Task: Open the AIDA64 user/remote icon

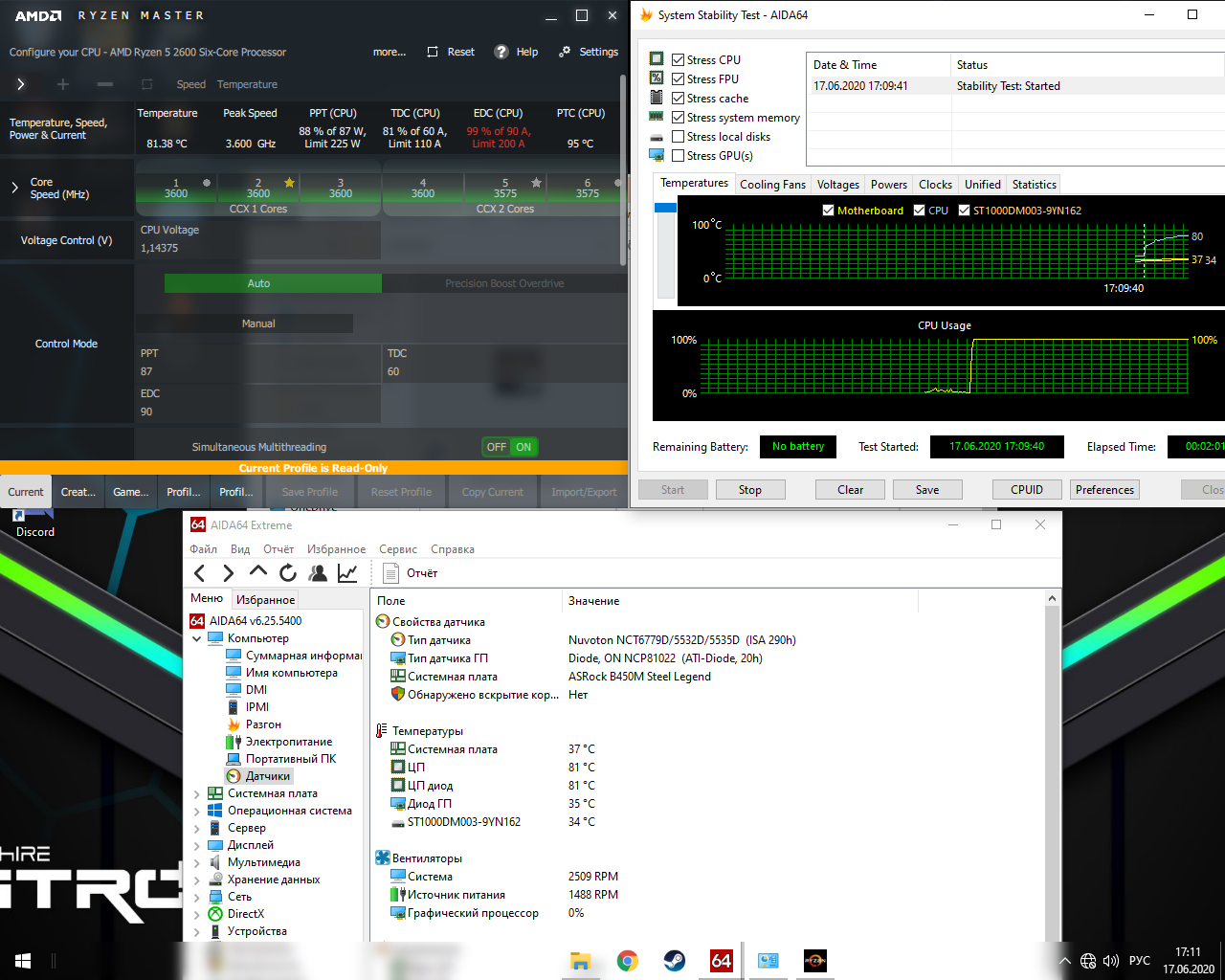Action: (x=318, y=573)
